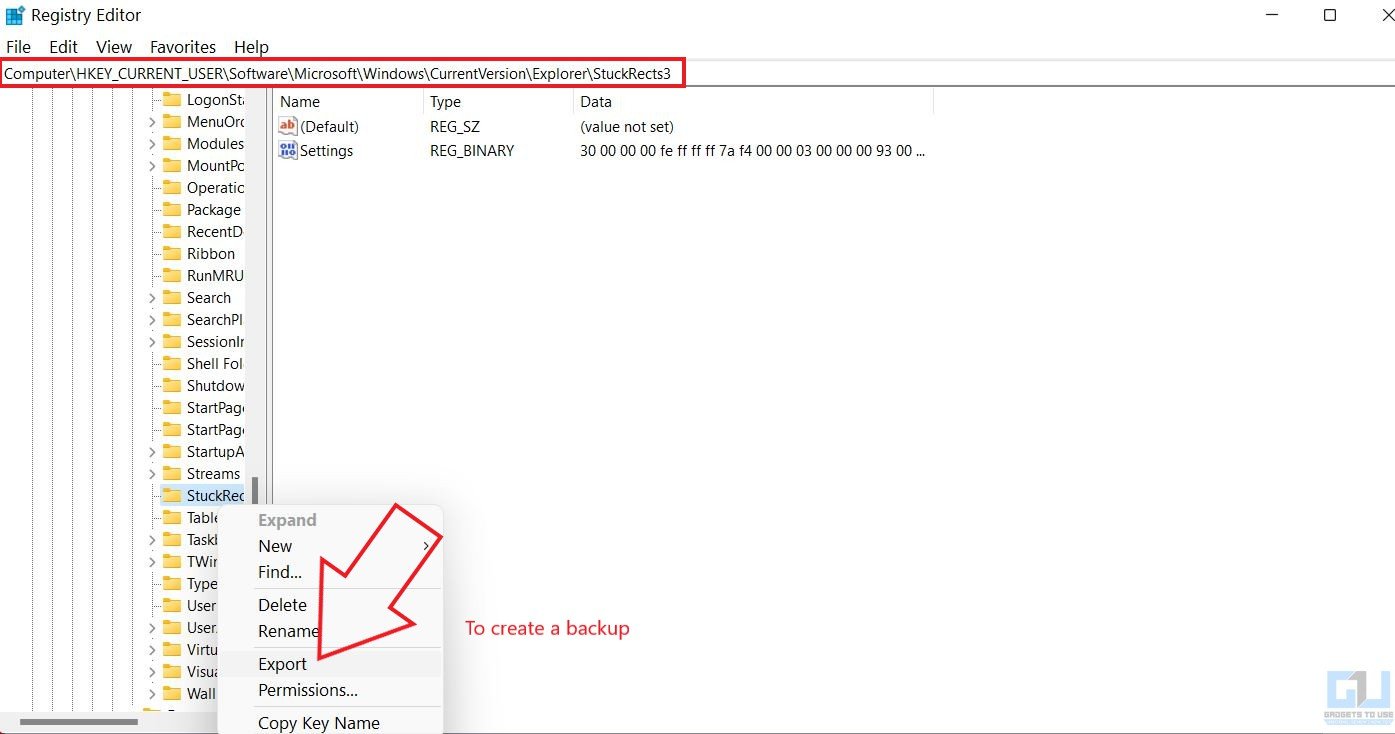Click the StartupA folder icon
This screenshot has height=734, width=1395.
[x=172, y=452]
